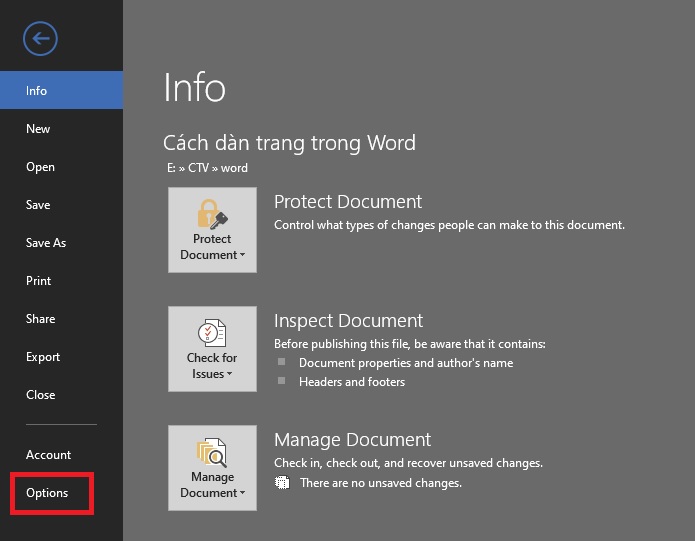Click the E: » CTV » word file path
695x541 pixels.
point(208,168)
